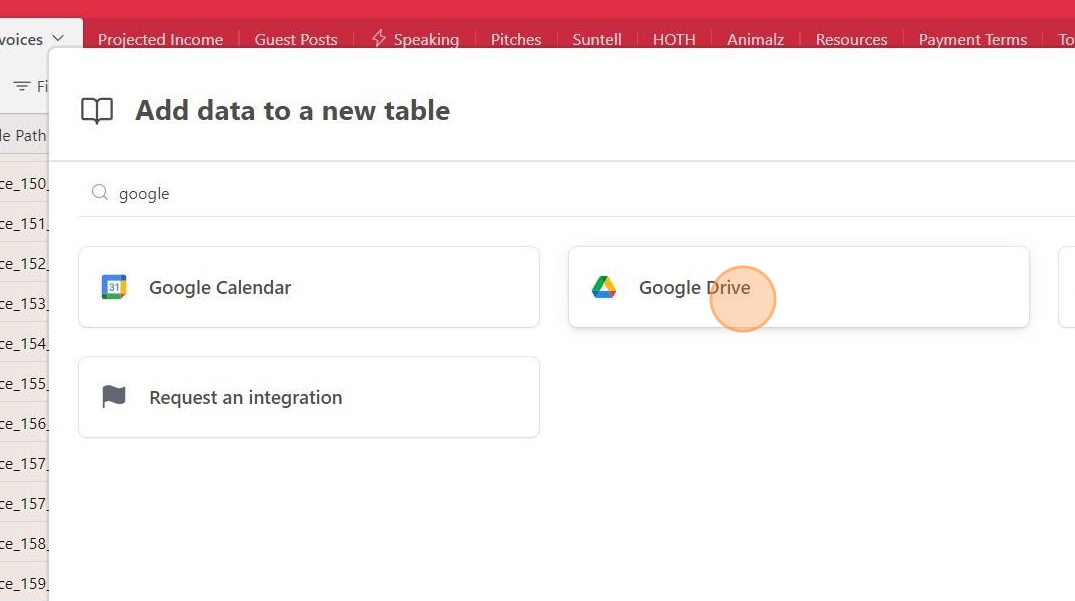The height and width of the screenshot is (601, 1075).
Task: Open the Google Drive integration card
Action: [799, 287]
